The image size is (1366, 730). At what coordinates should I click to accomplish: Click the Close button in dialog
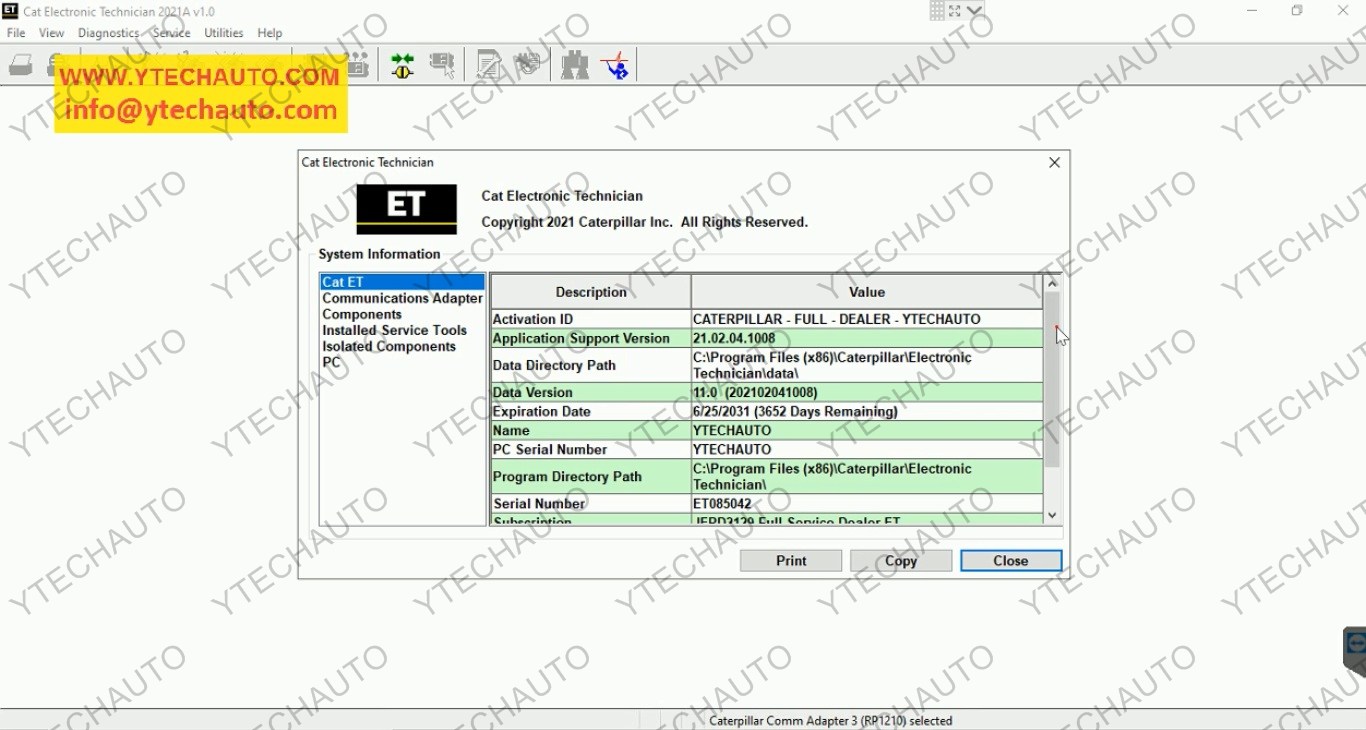point(1011,561)
